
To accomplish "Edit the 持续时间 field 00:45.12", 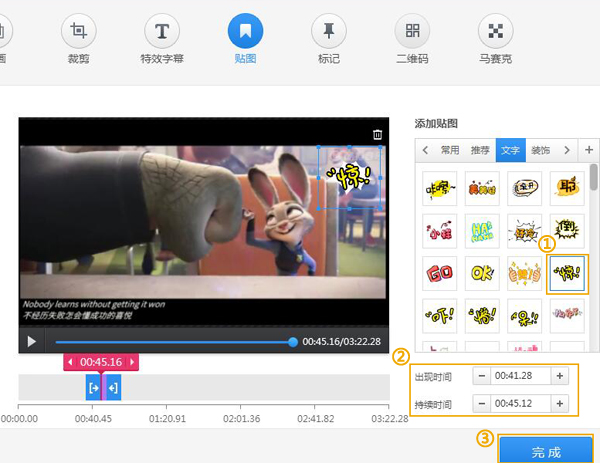I will 521,403.
